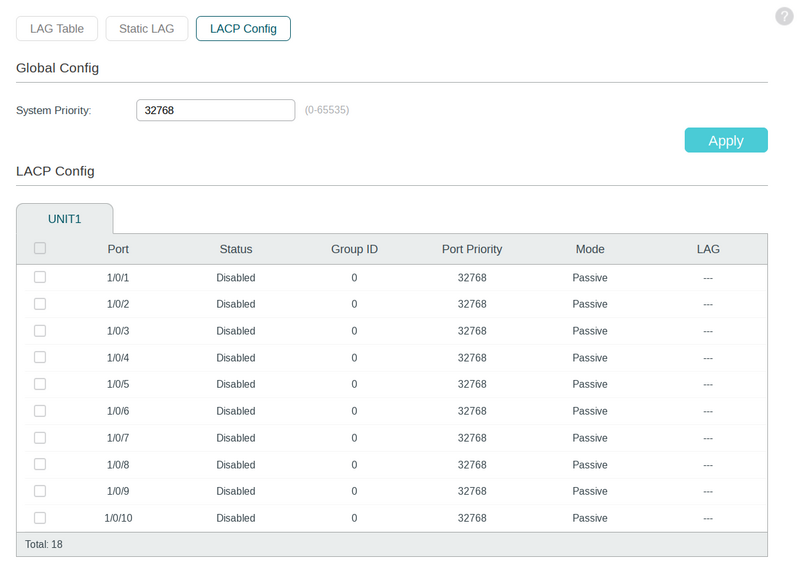
Task: Click LAG dashes of port 1/0/5
Action: click(708, 385)
